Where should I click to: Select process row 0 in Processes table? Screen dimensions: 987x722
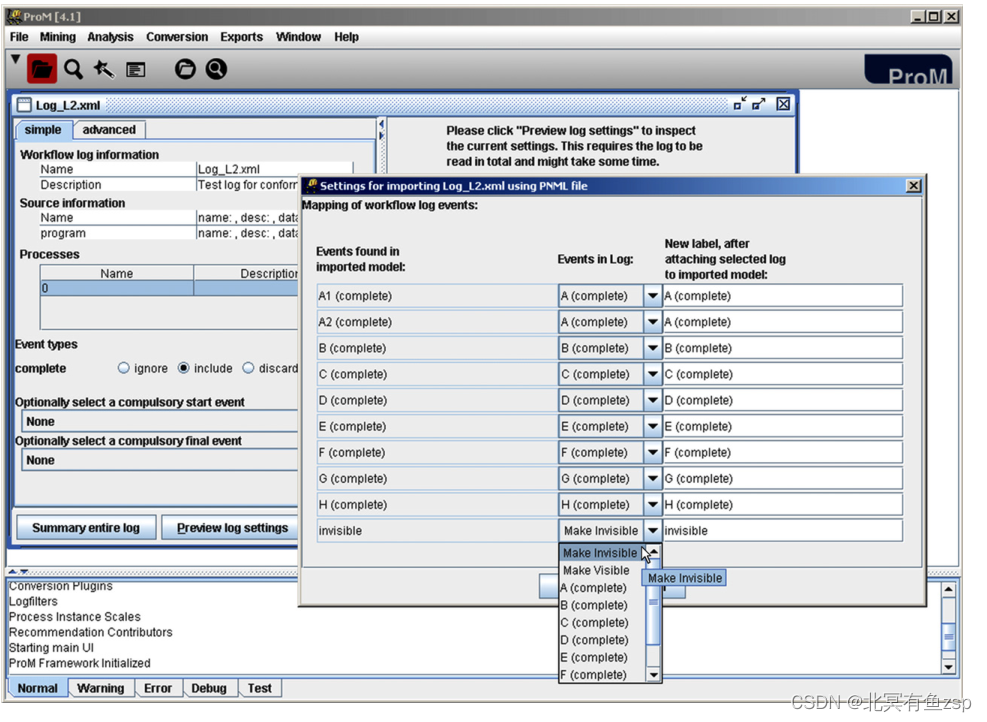pos(169,288)
